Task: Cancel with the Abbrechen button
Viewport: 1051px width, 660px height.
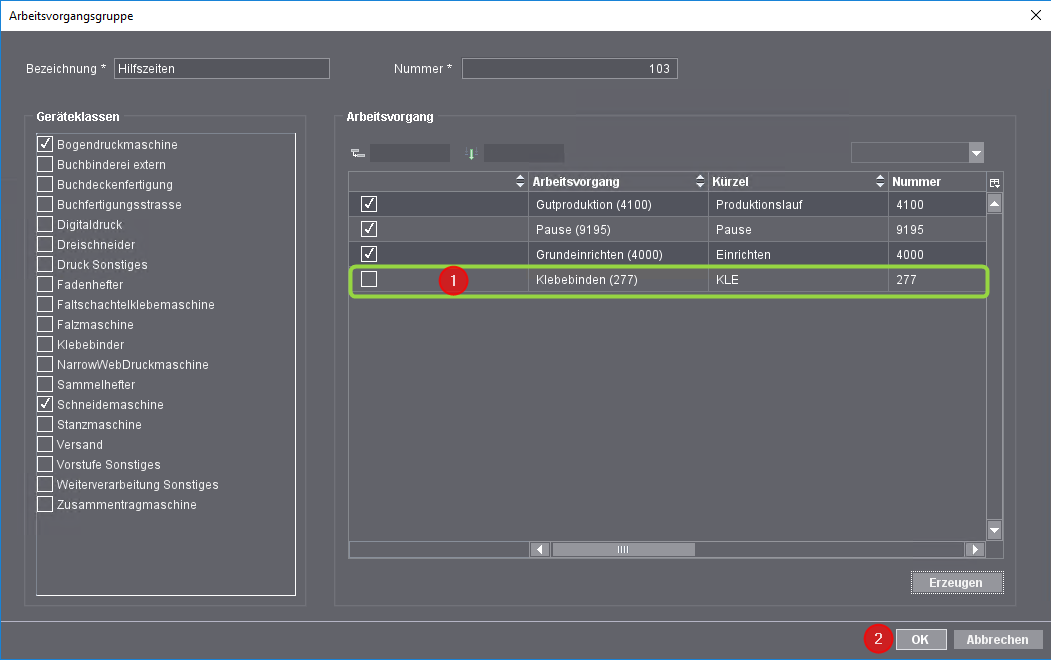Action: tap(997, 640)
